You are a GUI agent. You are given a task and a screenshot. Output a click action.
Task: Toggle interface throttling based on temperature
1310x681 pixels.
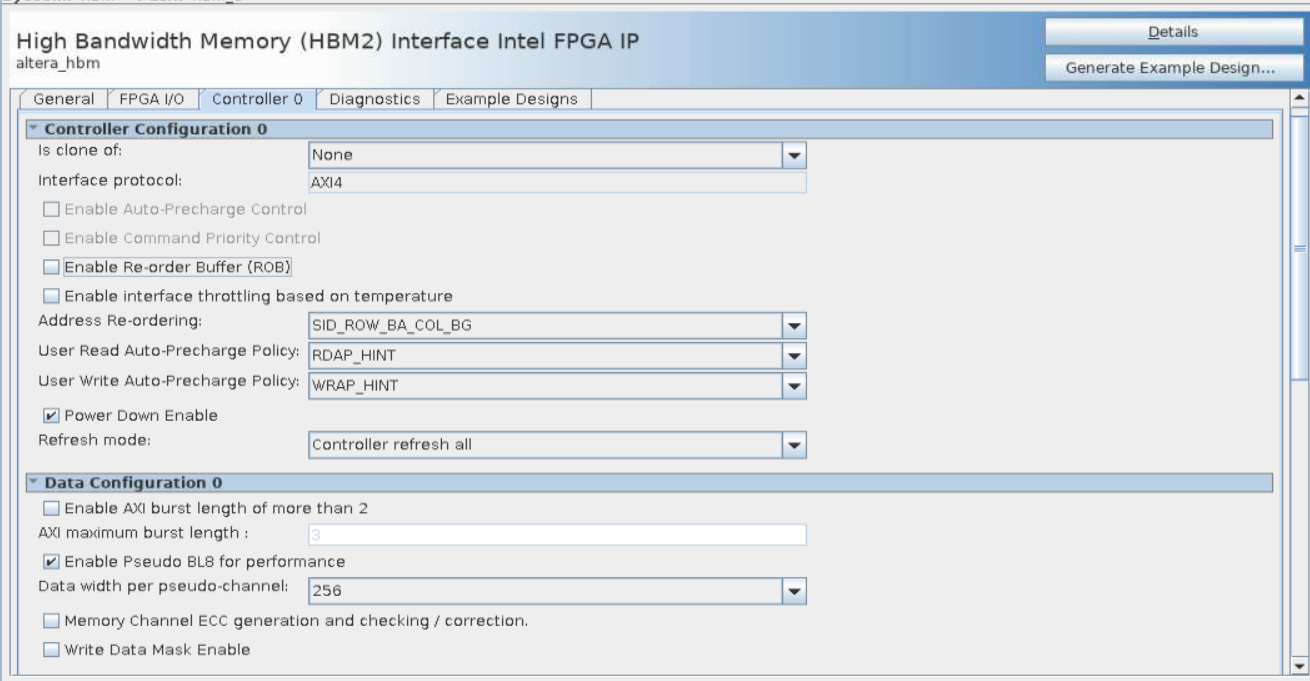(52, 296)
